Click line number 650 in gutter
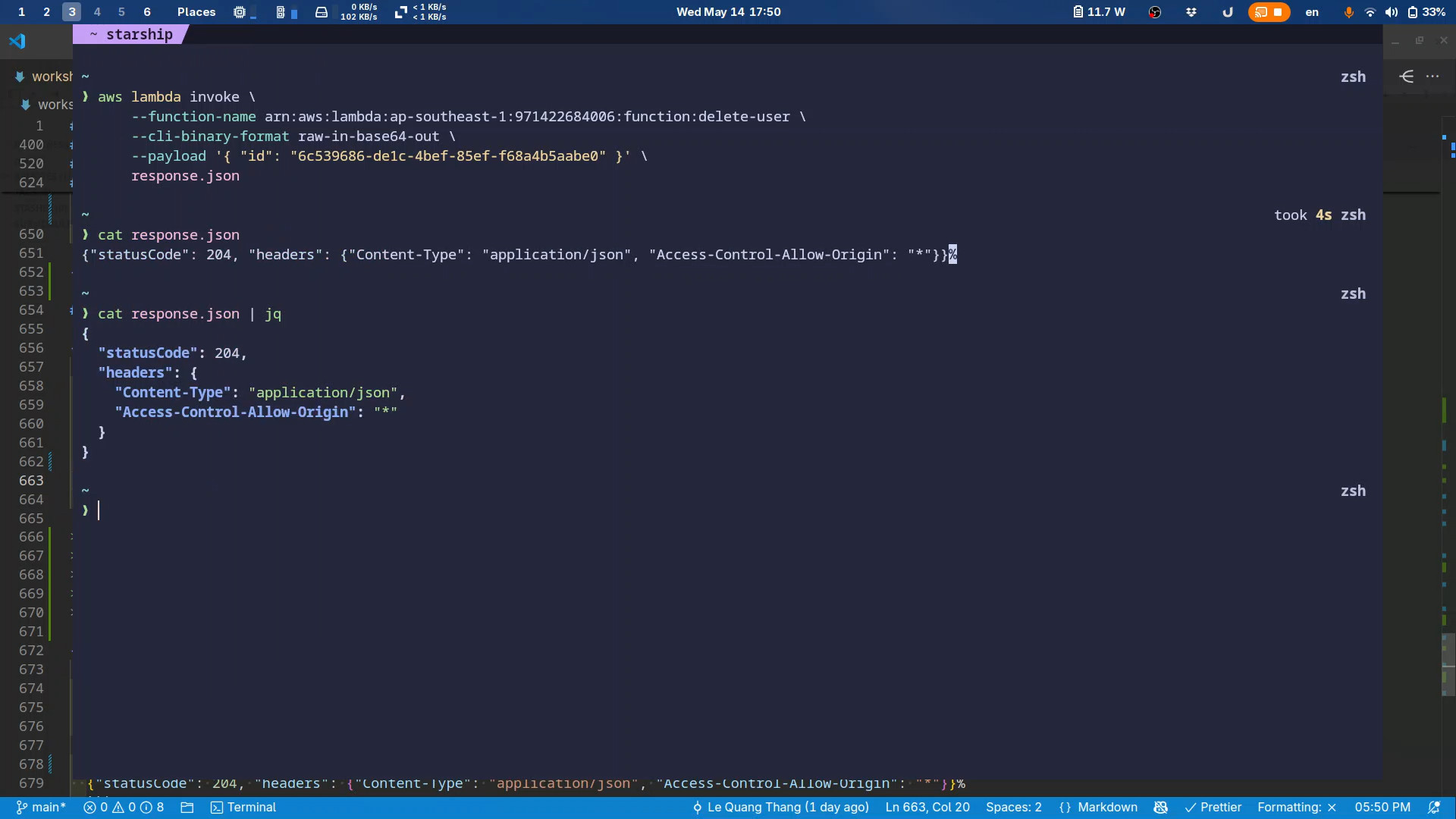 pos(31,234)
